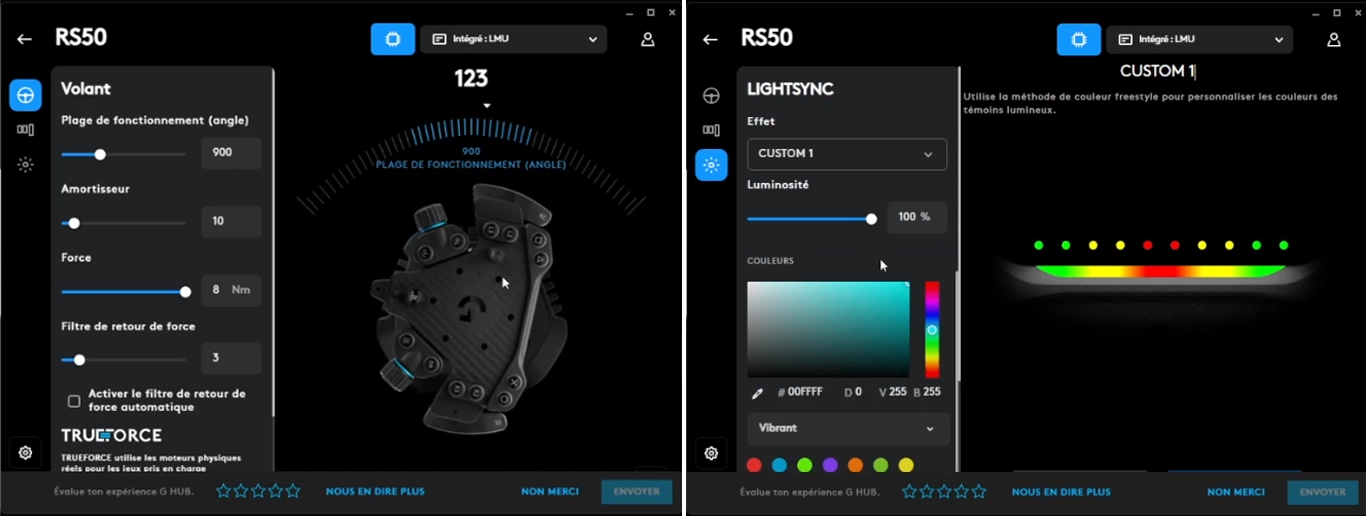The height and width of the screenshot is (516, 1366).
Task: Select steering wheel tab in Volant window sidebar
Action: (x=26, y=95)
